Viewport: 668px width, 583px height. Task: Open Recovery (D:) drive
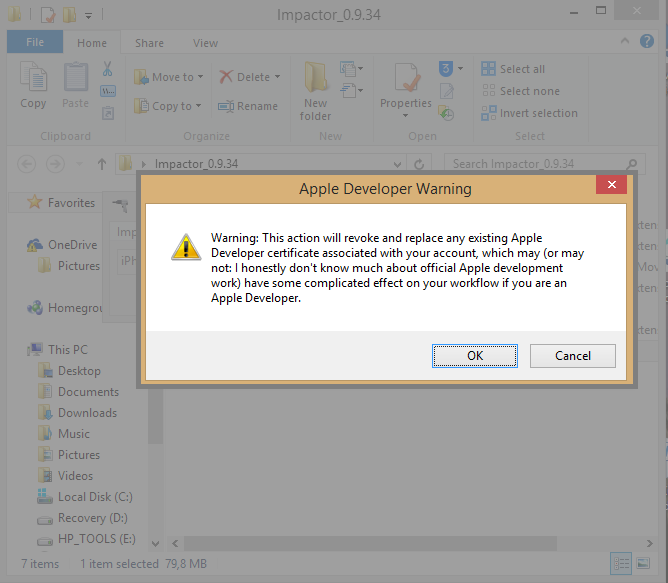click(x=82, y=518)
